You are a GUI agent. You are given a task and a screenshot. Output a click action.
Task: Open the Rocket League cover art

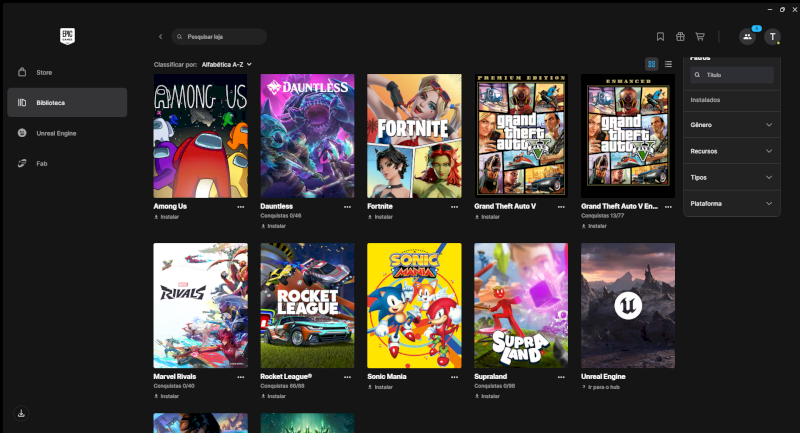307,305
